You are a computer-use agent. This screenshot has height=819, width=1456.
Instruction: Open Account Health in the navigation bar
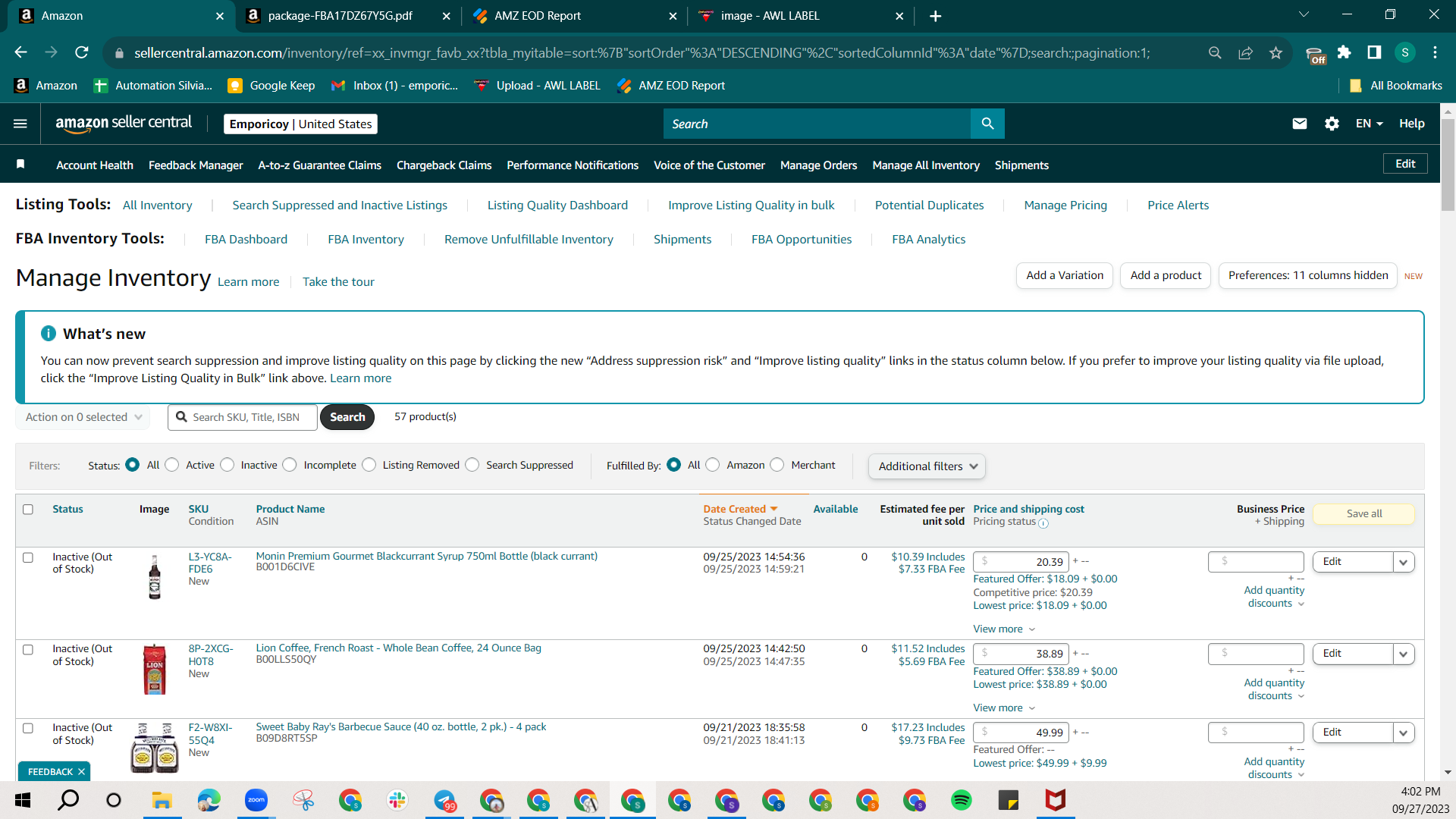pyautogui.click(x=95, y=165)
